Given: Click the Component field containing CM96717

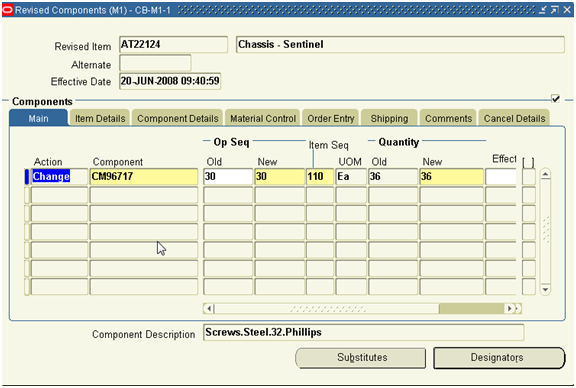Looking at the screenshot, I should point(144,177).
